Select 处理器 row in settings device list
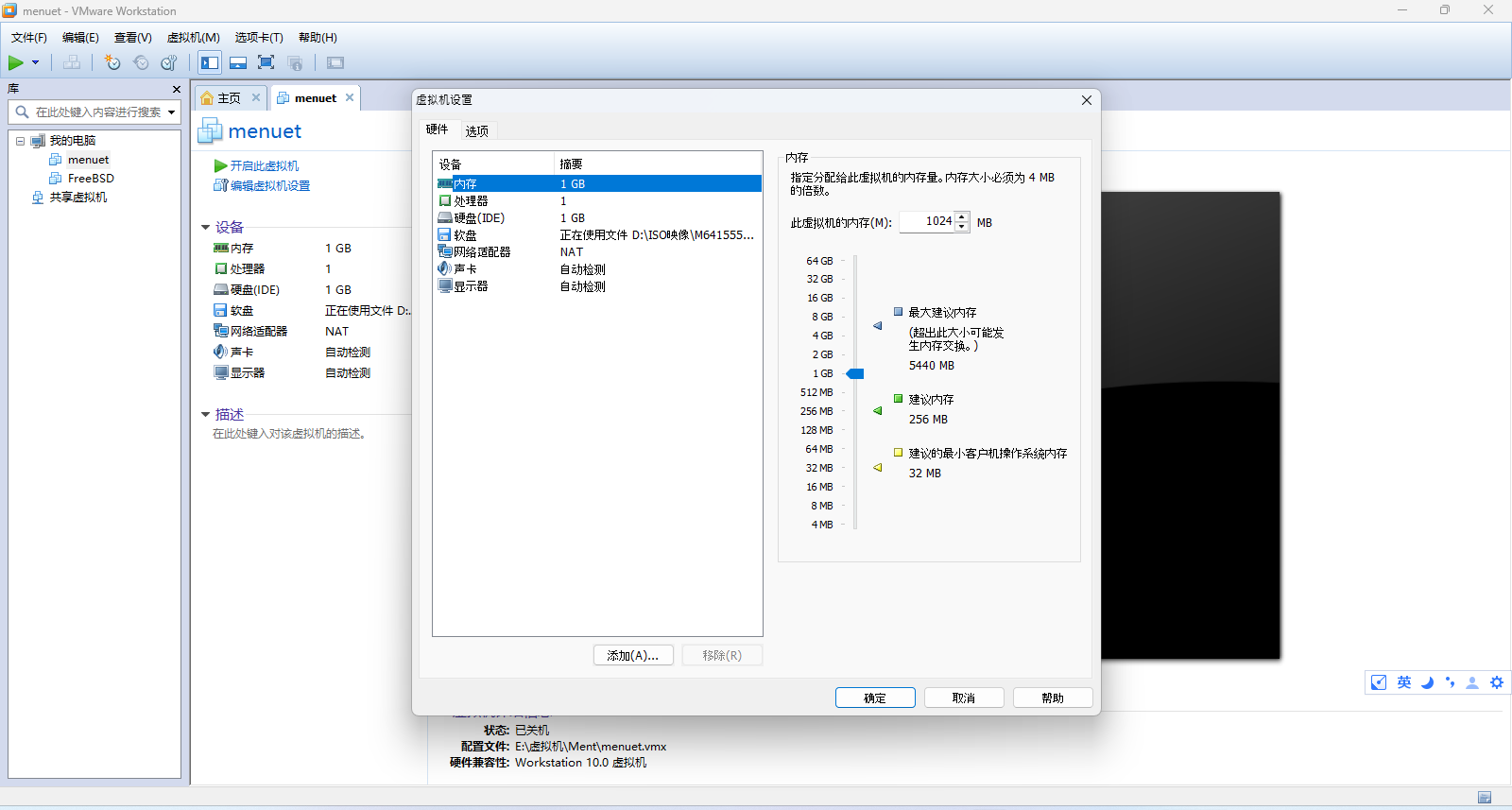 pos(597,201)
